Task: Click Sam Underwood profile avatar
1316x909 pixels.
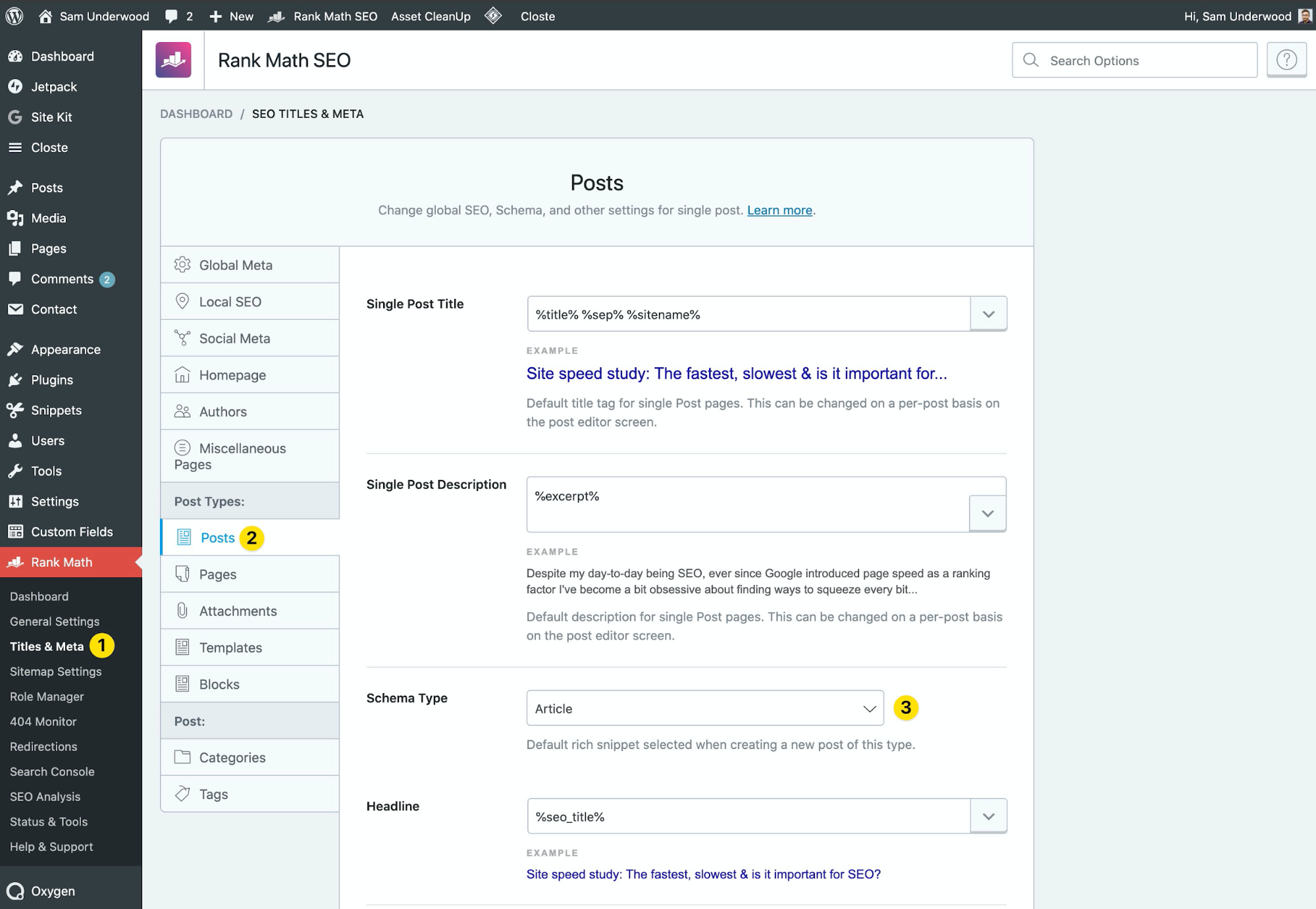Action: click(1304, 16)
